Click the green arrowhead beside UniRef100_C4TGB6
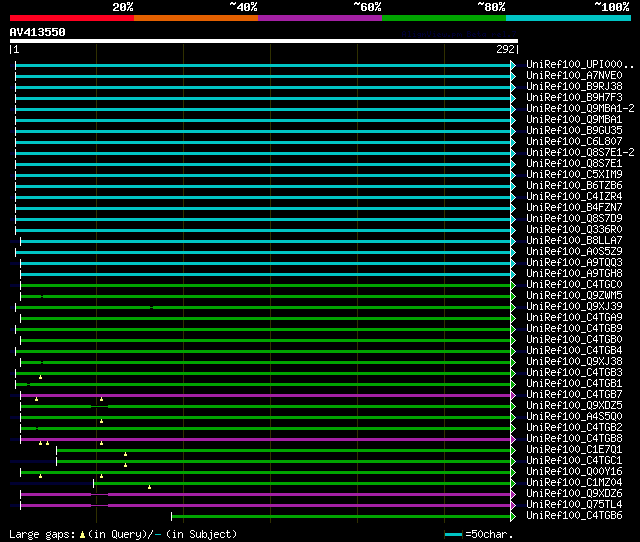The image size is (640, 542). [513, 516]
